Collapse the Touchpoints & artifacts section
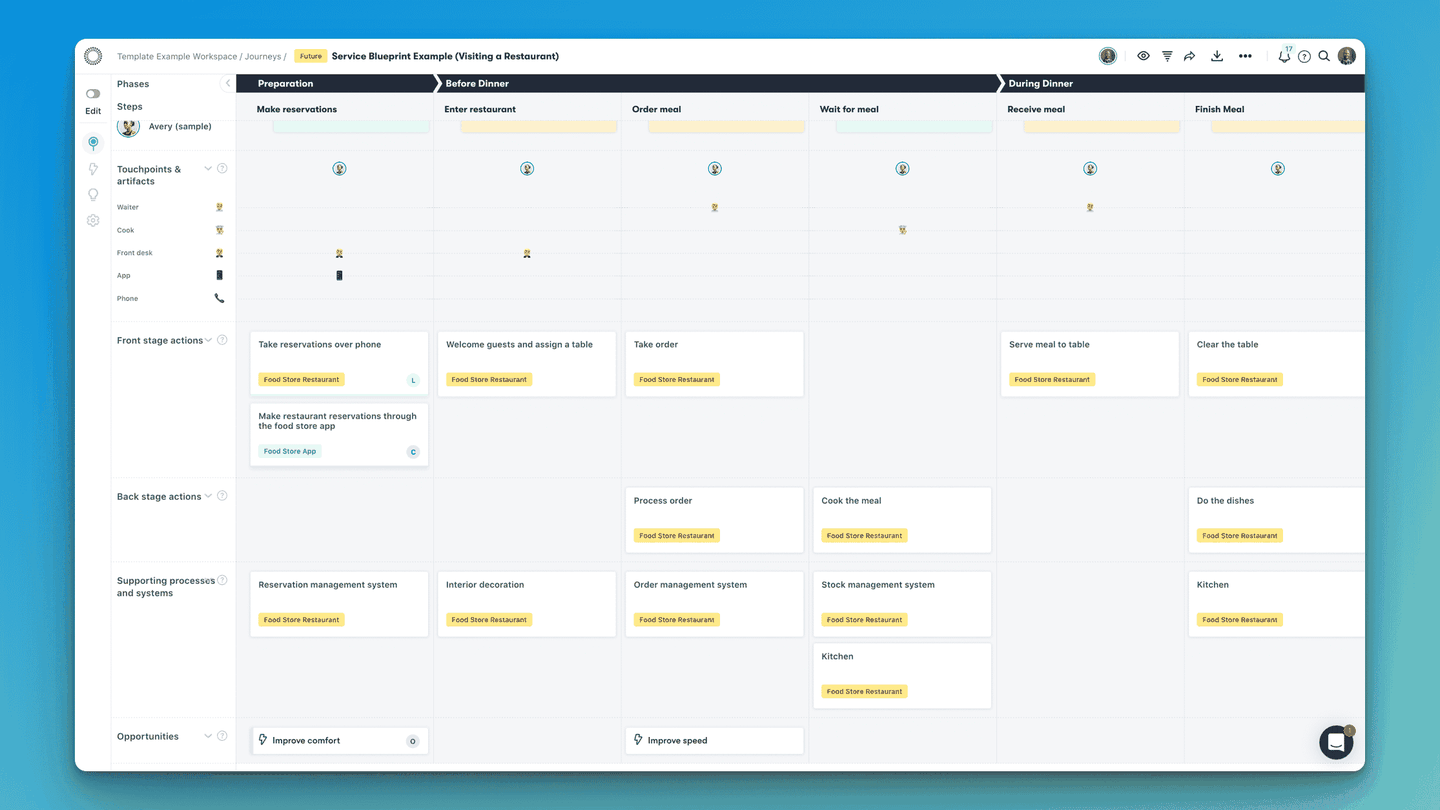This screenshot has width=1440, height=810. [x=208, y=168]
